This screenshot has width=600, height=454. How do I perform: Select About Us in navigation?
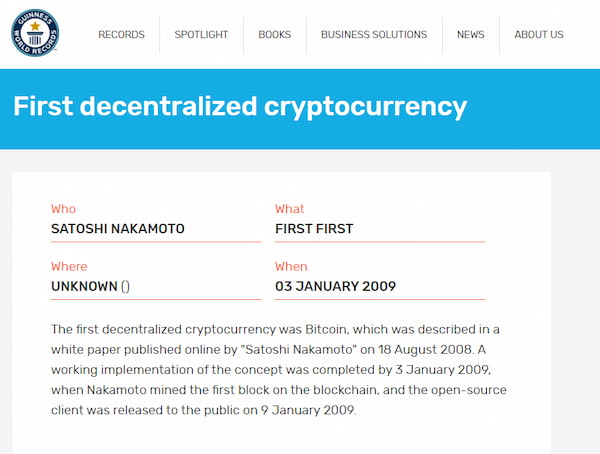(x=539, y=34)
